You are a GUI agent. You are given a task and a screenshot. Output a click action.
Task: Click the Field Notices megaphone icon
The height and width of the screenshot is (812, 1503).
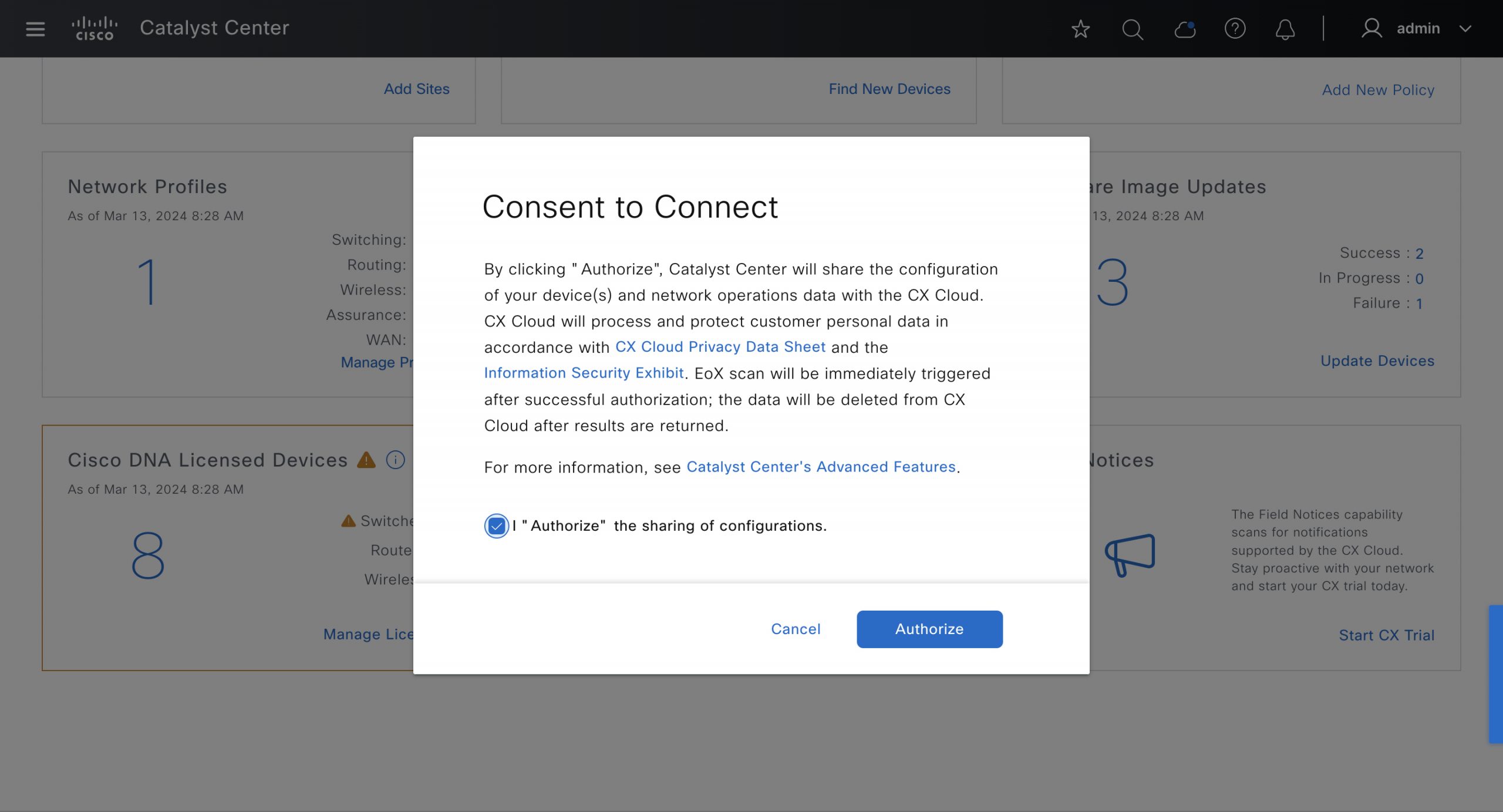click(1130, 554)
